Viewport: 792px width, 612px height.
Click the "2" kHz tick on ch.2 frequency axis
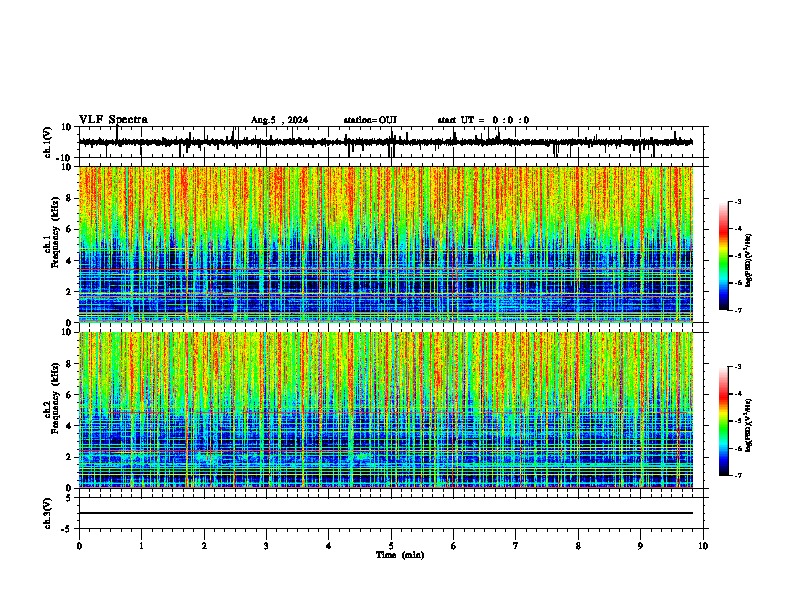(x=70, y=457)
